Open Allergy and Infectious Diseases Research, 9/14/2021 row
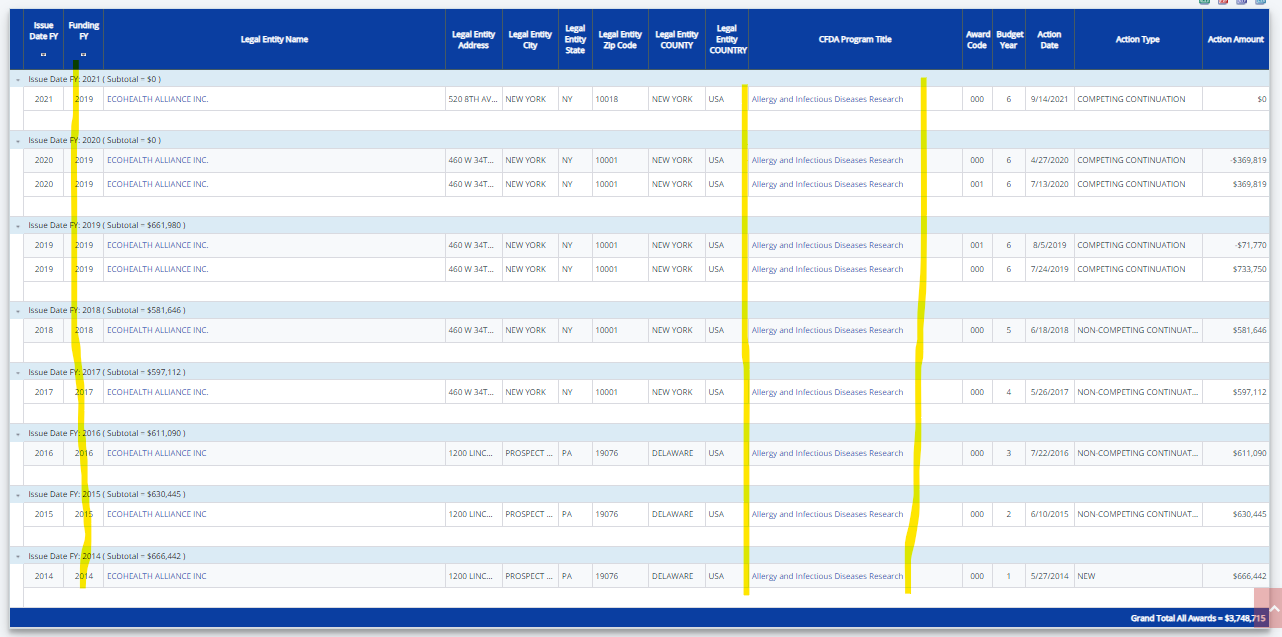Image resolution: width=1282 pixels, height=637 pixels. click(x=827, y=99)
